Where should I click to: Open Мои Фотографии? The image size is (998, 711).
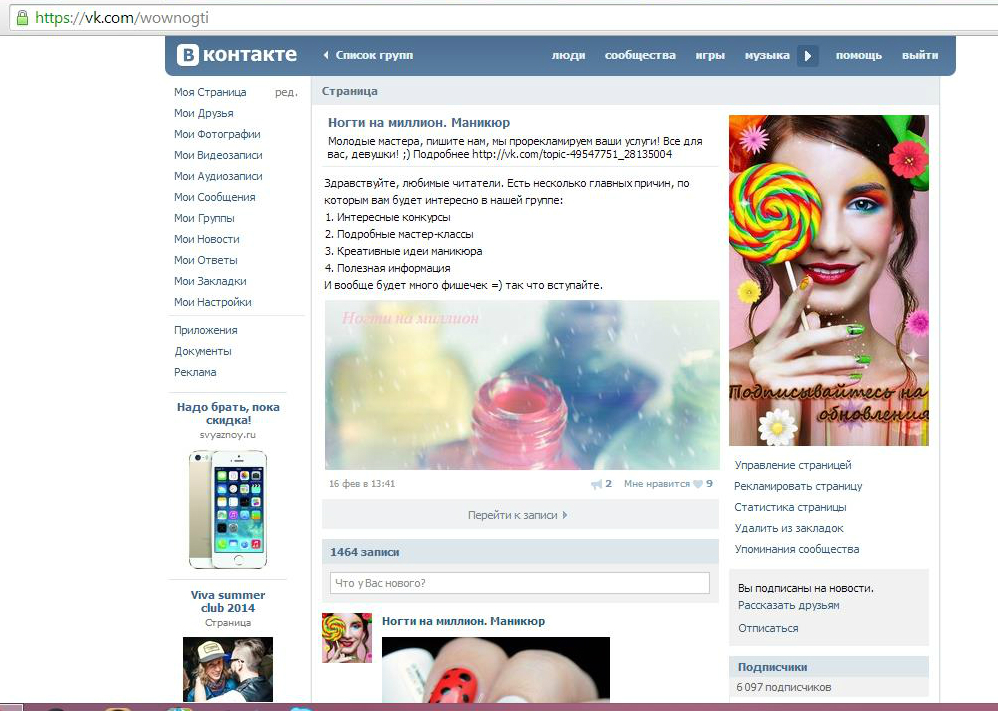coord(217,134)
